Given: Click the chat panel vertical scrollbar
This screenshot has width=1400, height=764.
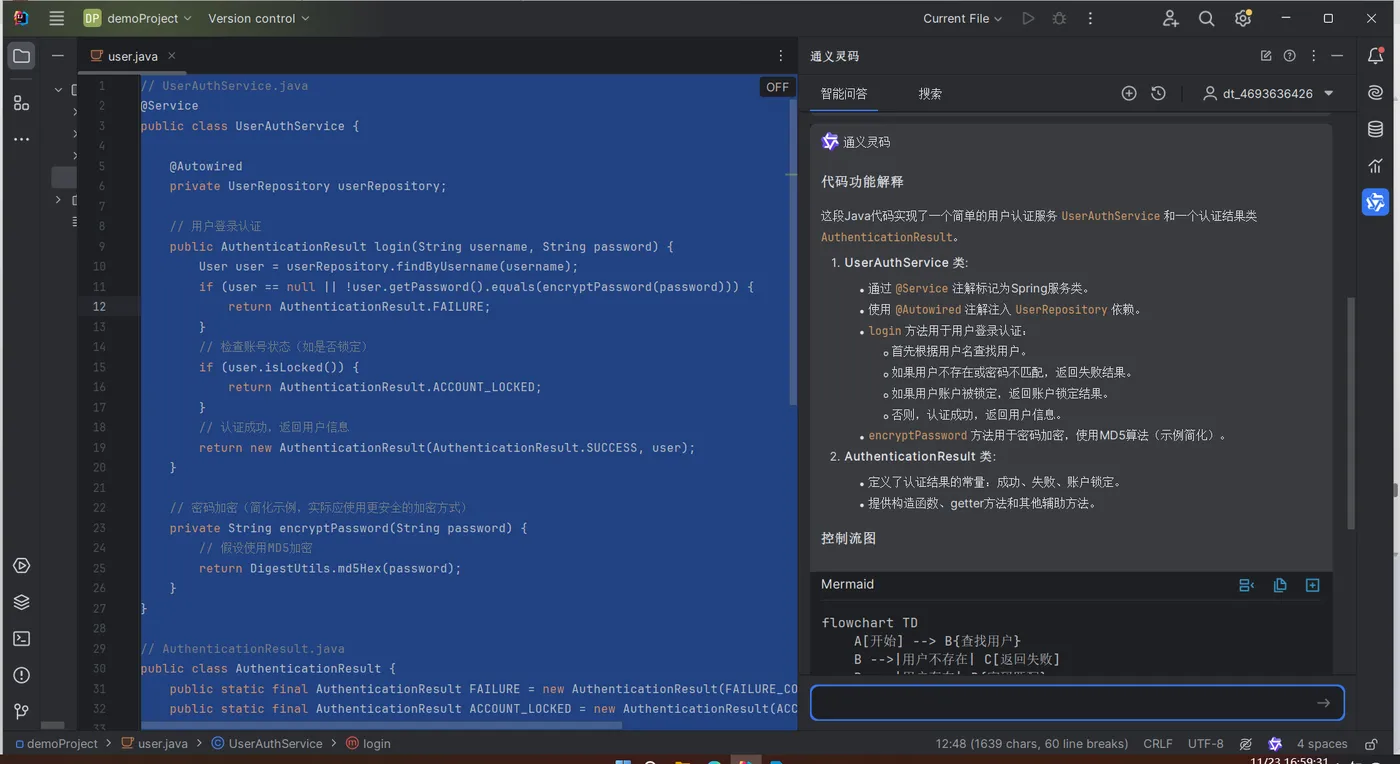Looking at the screenshot, I should (x=1351, y=413).
